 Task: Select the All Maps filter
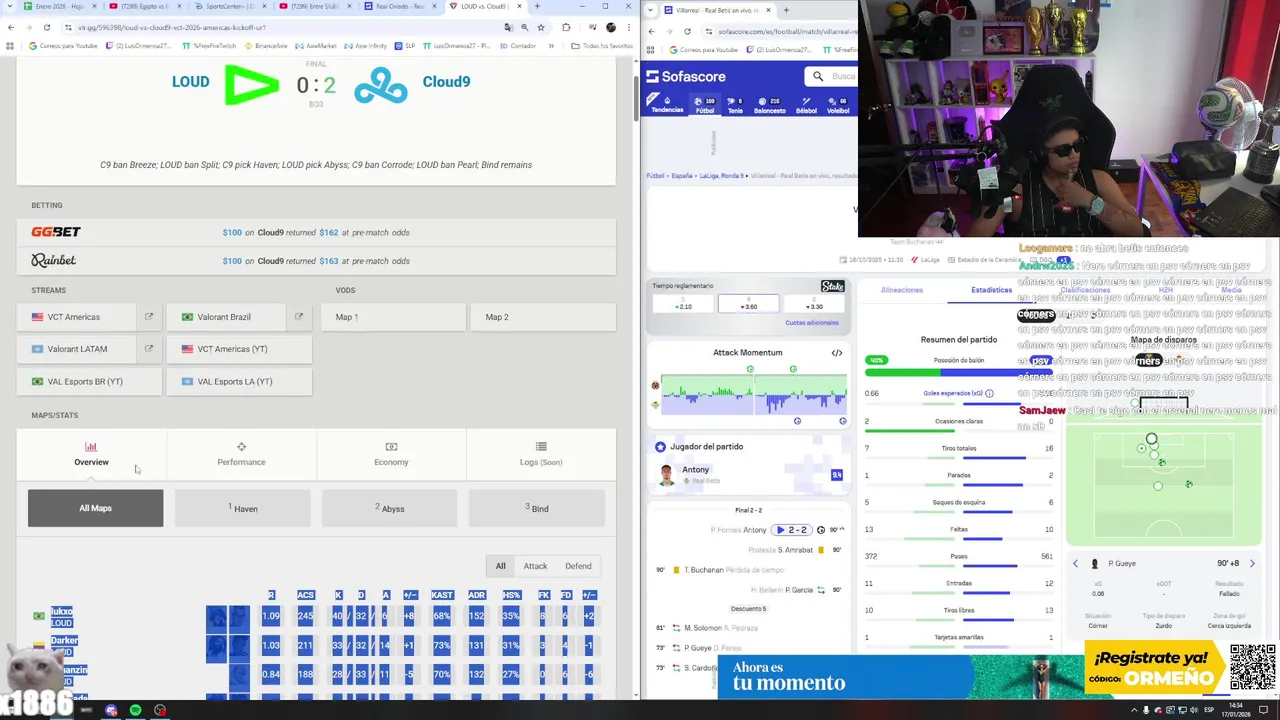95,508
